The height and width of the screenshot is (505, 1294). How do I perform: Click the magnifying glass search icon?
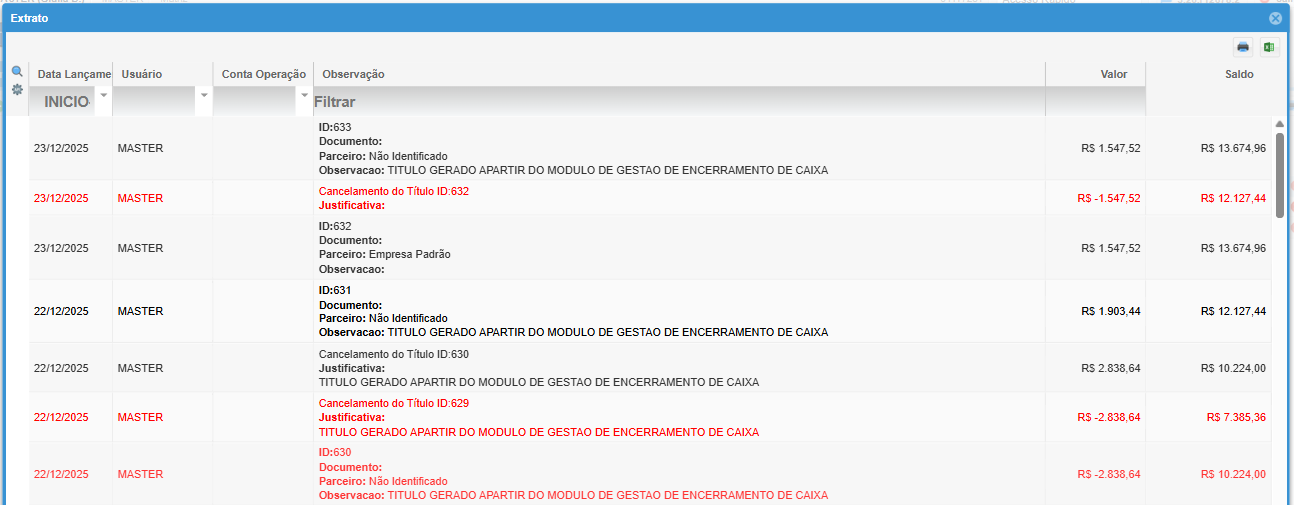click(x=17, y=72)
